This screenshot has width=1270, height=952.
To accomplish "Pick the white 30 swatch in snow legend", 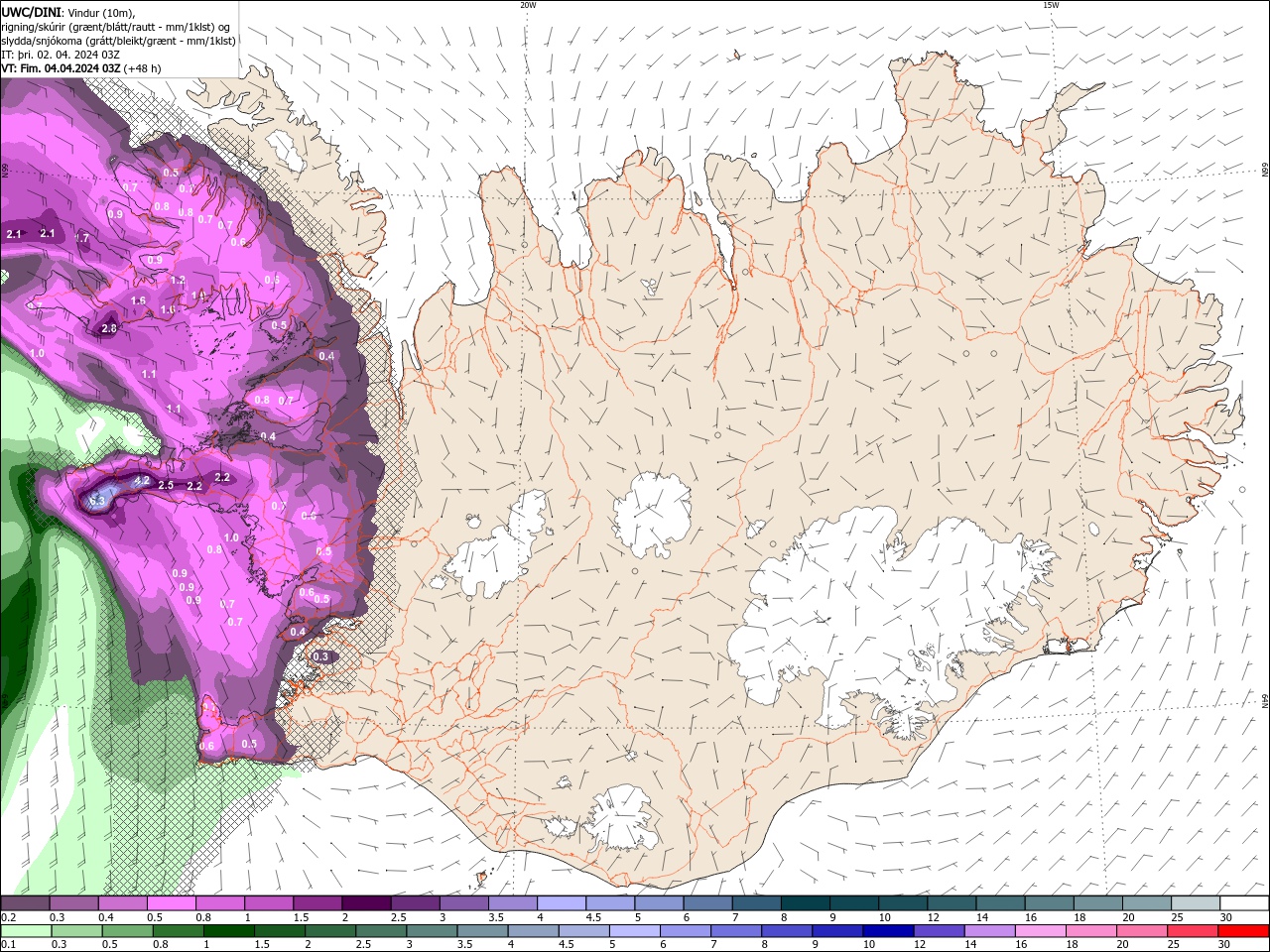I will tap(1244, 903).
